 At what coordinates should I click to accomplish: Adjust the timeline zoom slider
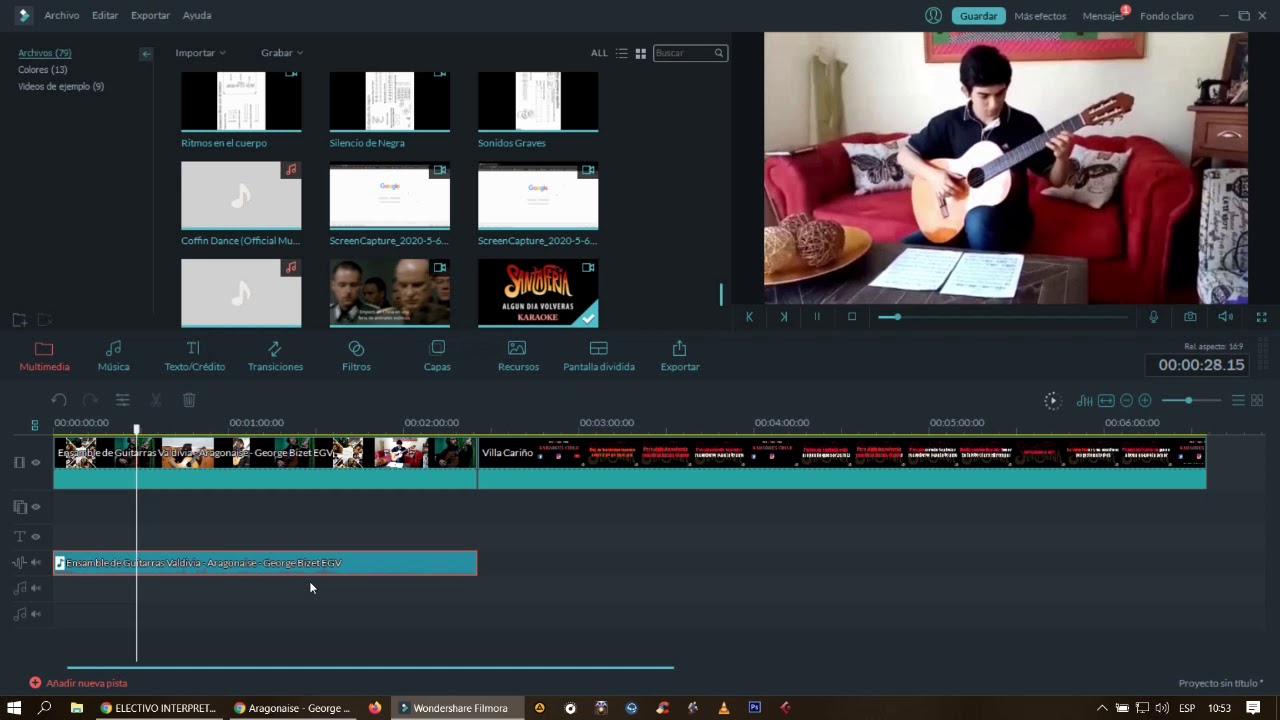1190,400
